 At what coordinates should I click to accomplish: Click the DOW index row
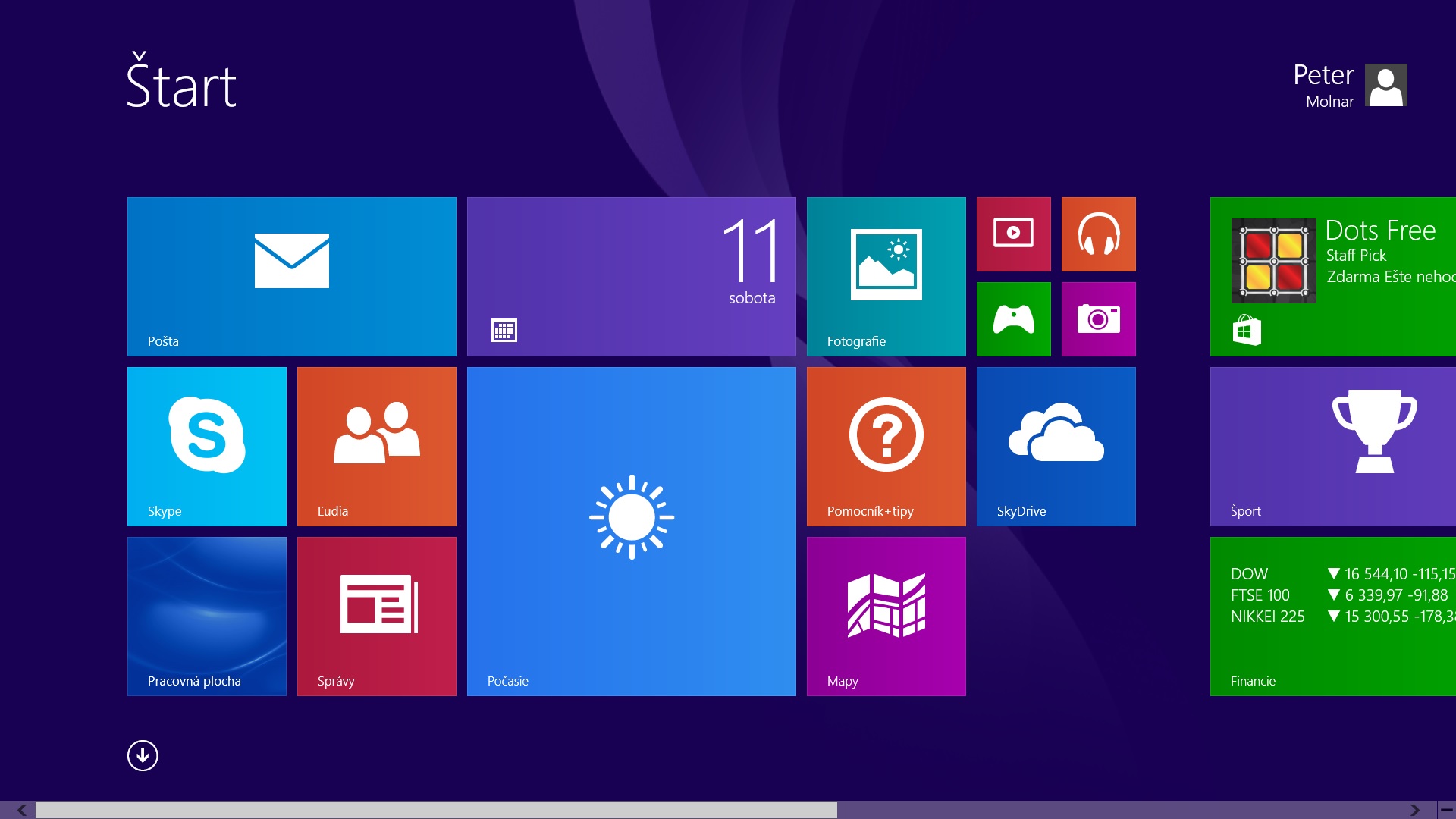click(x=1343, y=574)
